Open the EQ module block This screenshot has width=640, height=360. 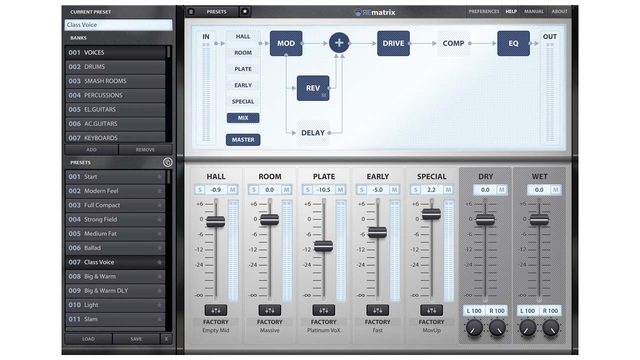pyautogui.click(x=513, y=43)
